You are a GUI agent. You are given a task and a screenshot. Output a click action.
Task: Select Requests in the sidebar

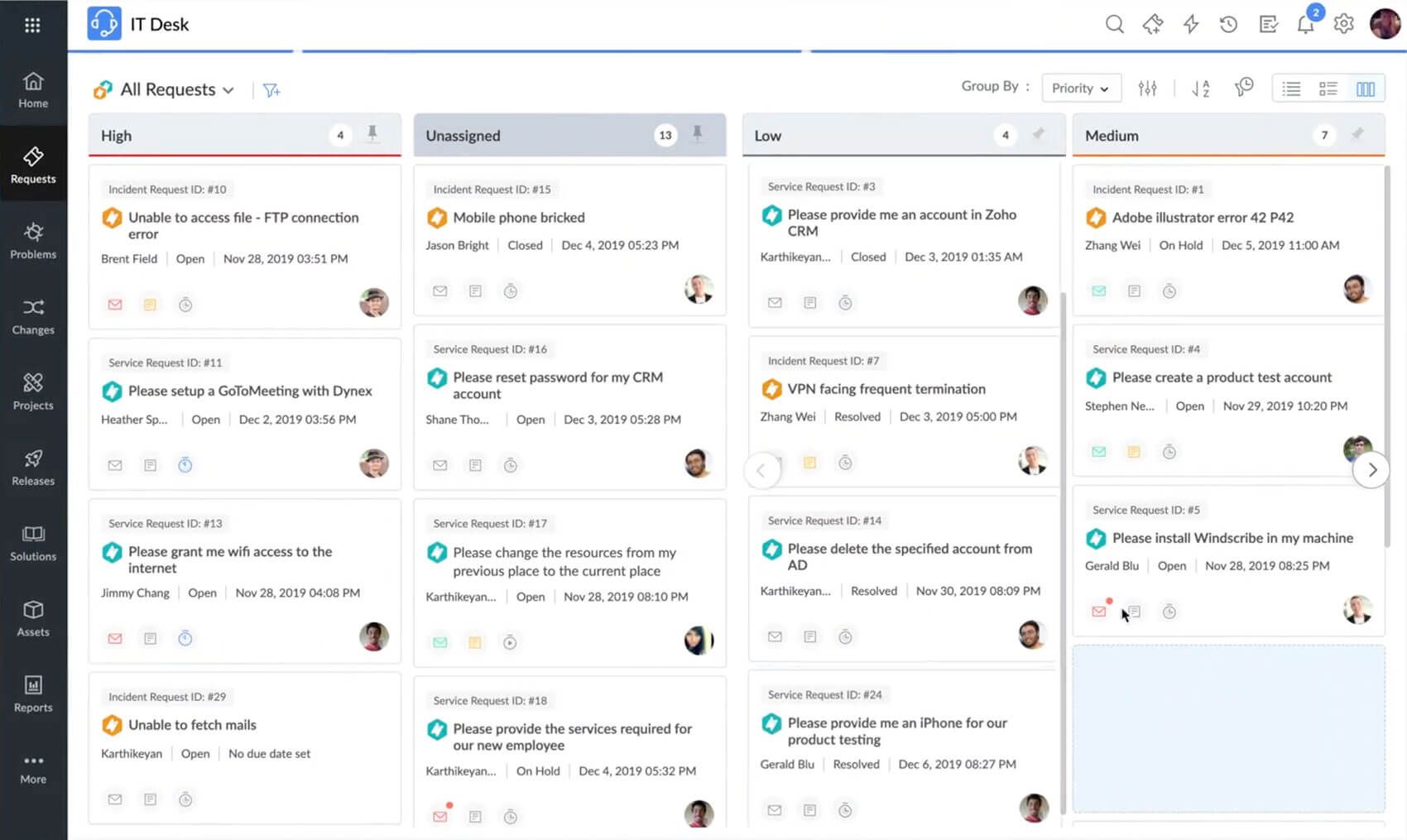click(x=33, y=165)
